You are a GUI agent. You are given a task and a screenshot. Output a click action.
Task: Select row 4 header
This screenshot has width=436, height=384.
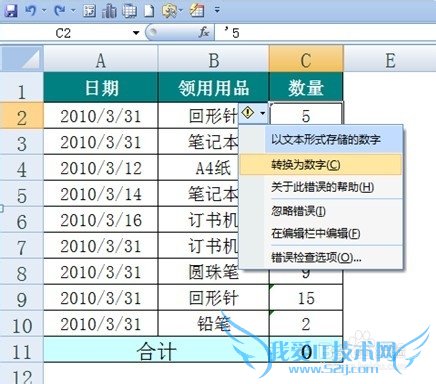click(22, 168)
